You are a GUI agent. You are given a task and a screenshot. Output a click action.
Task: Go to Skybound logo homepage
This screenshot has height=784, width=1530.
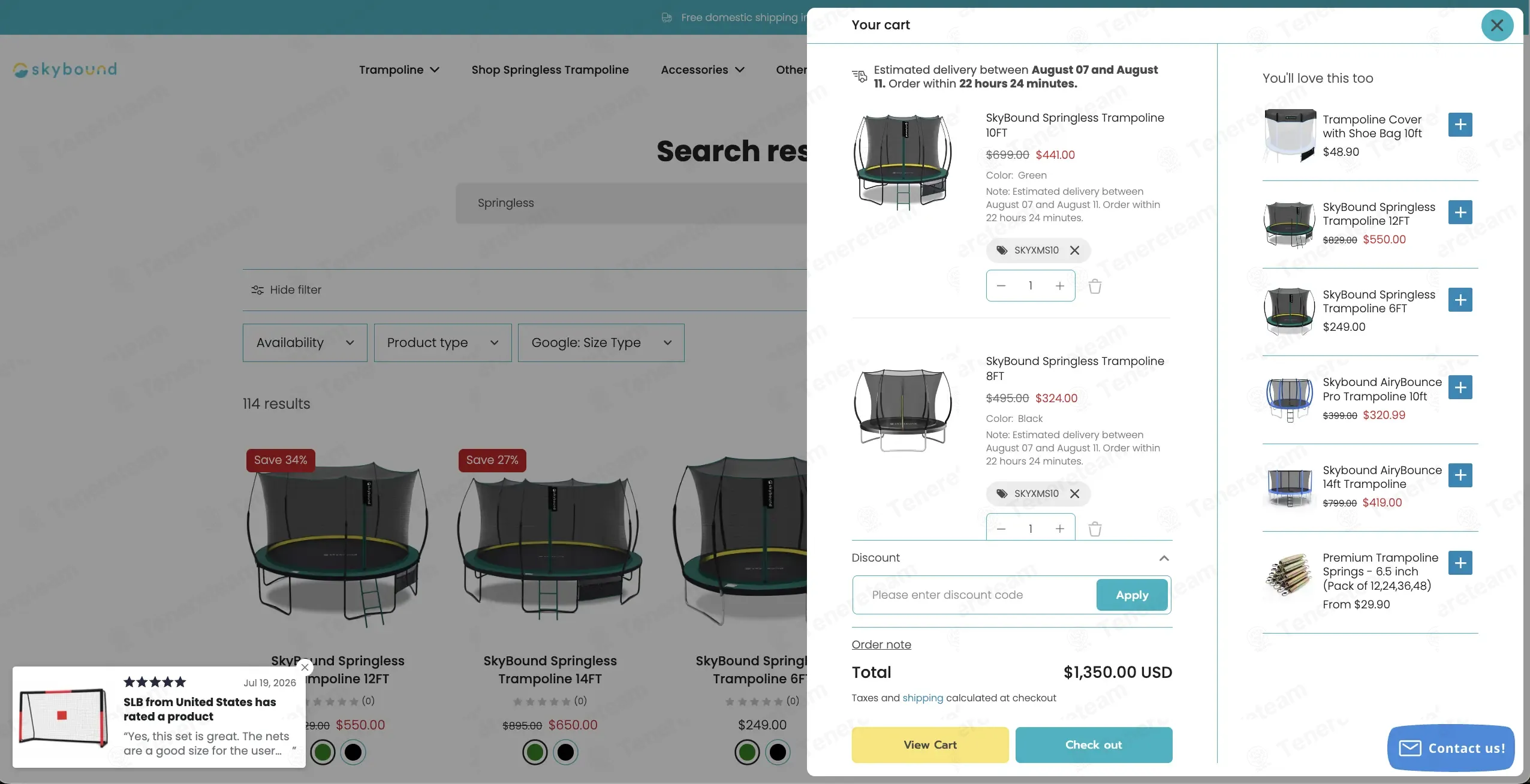65,70
